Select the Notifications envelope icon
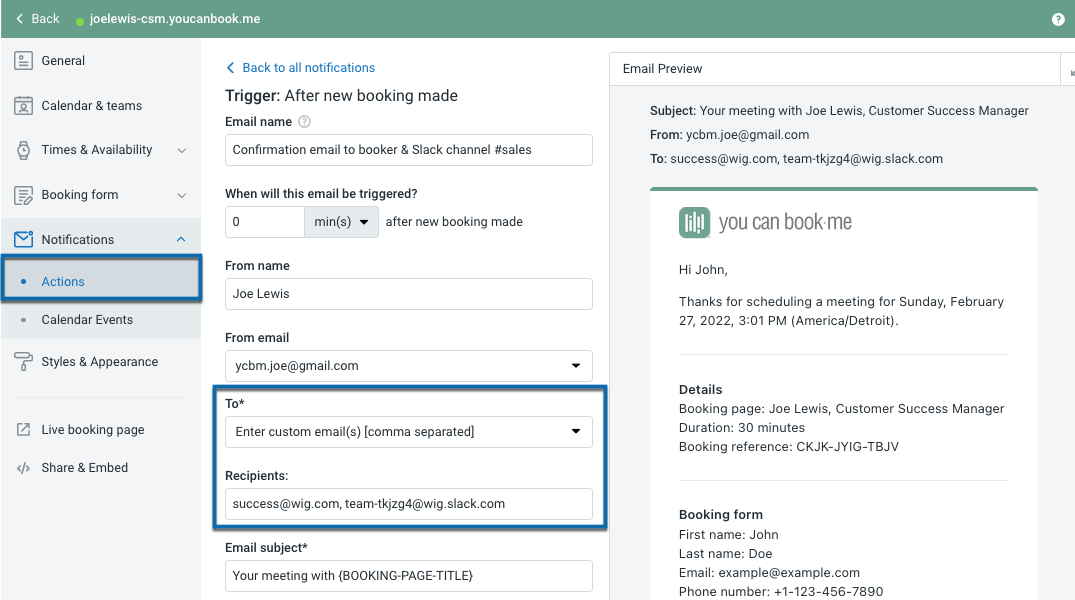 (x=24, y=239)
